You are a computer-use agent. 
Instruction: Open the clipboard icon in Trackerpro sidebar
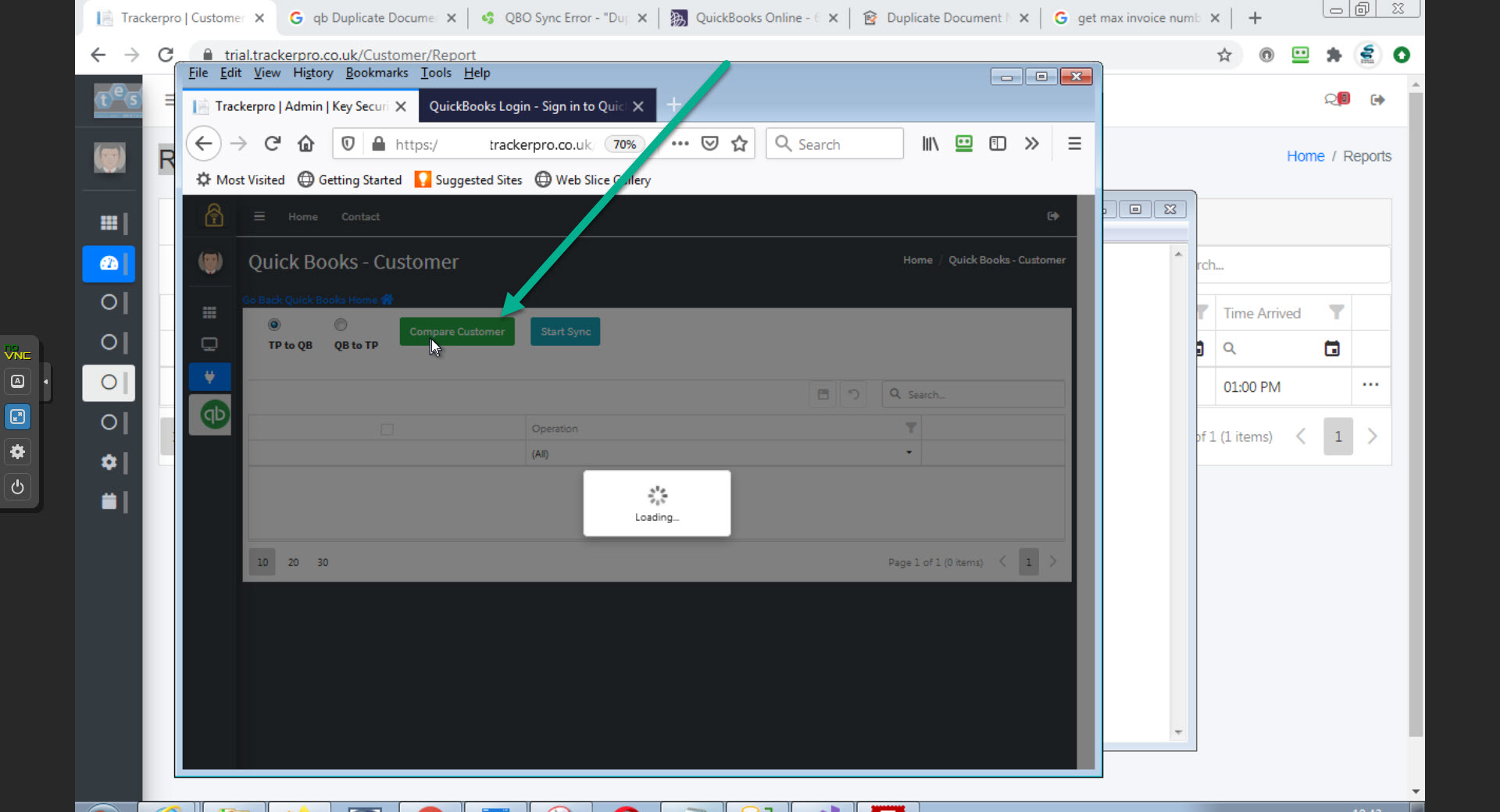[109, 501]
